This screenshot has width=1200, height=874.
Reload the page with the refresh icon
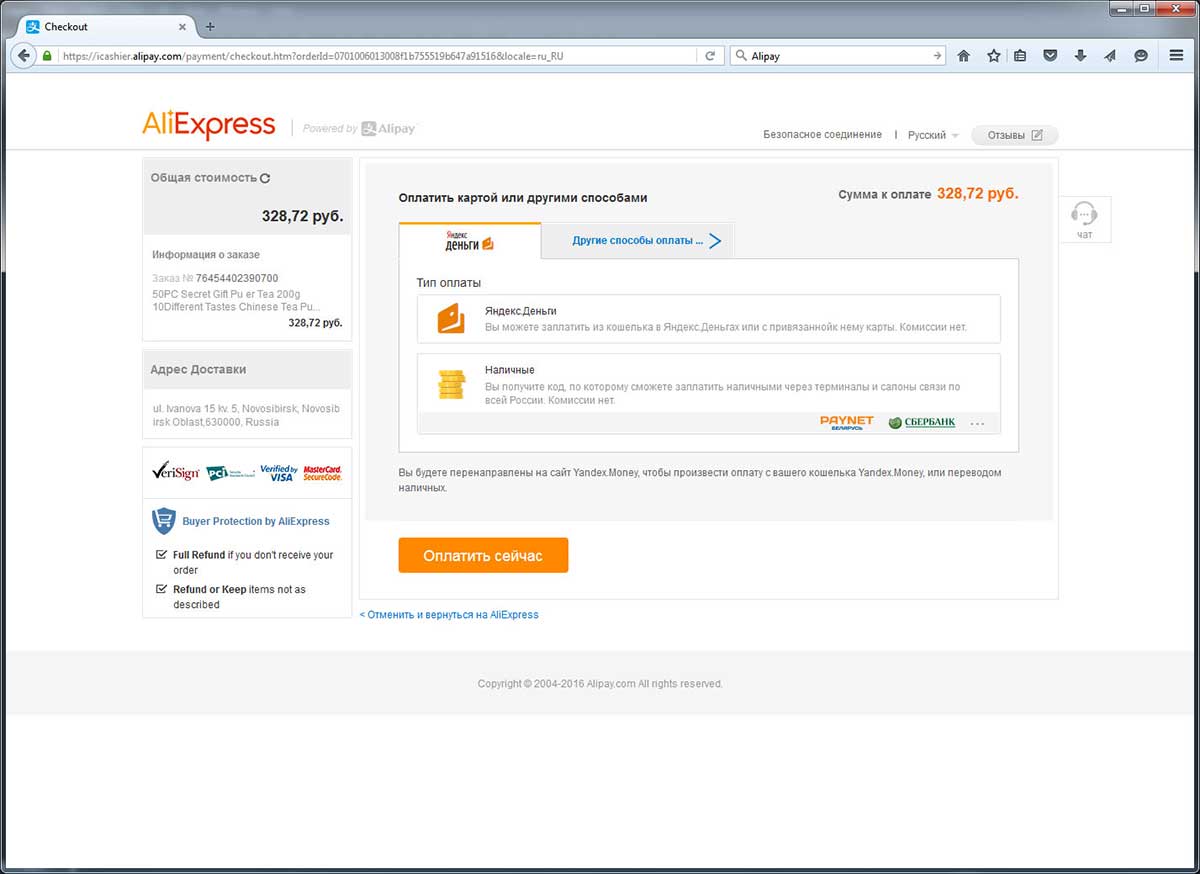tap(710, 56)
